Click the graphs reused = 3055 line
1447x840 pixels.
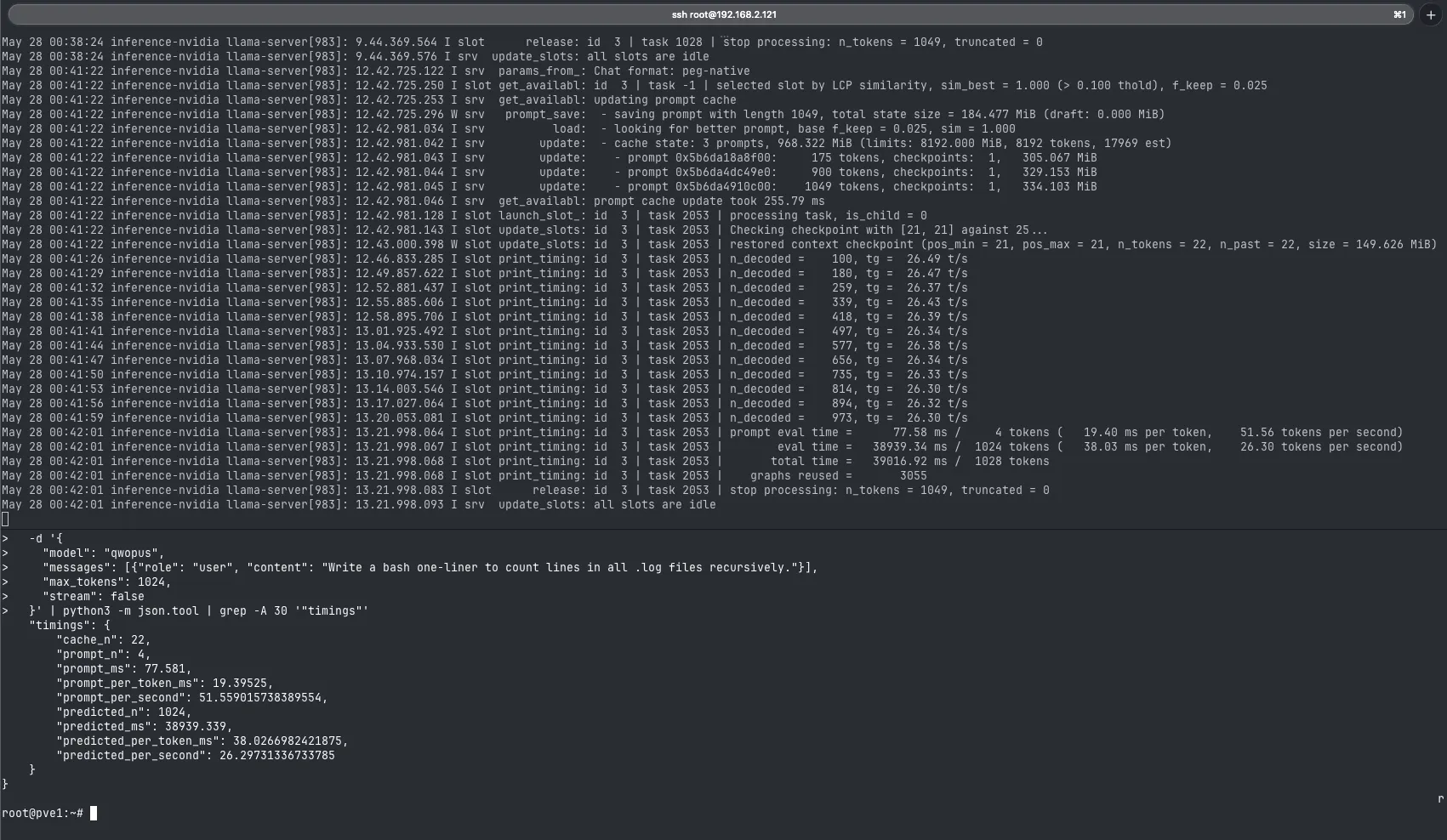point(464,475)
